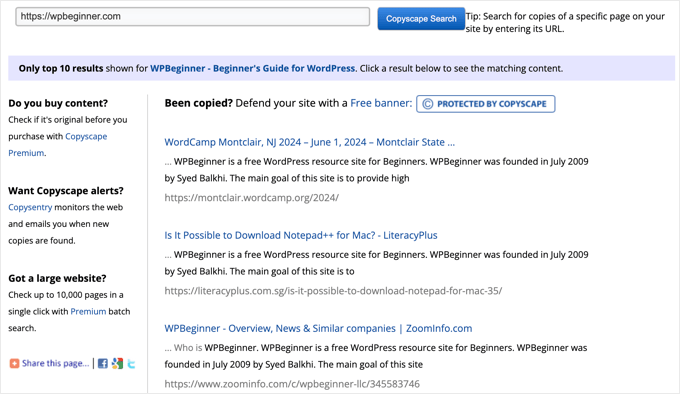Click the Free banner link
This screenshot has height=394, width=680.
(x=381, y=103)
